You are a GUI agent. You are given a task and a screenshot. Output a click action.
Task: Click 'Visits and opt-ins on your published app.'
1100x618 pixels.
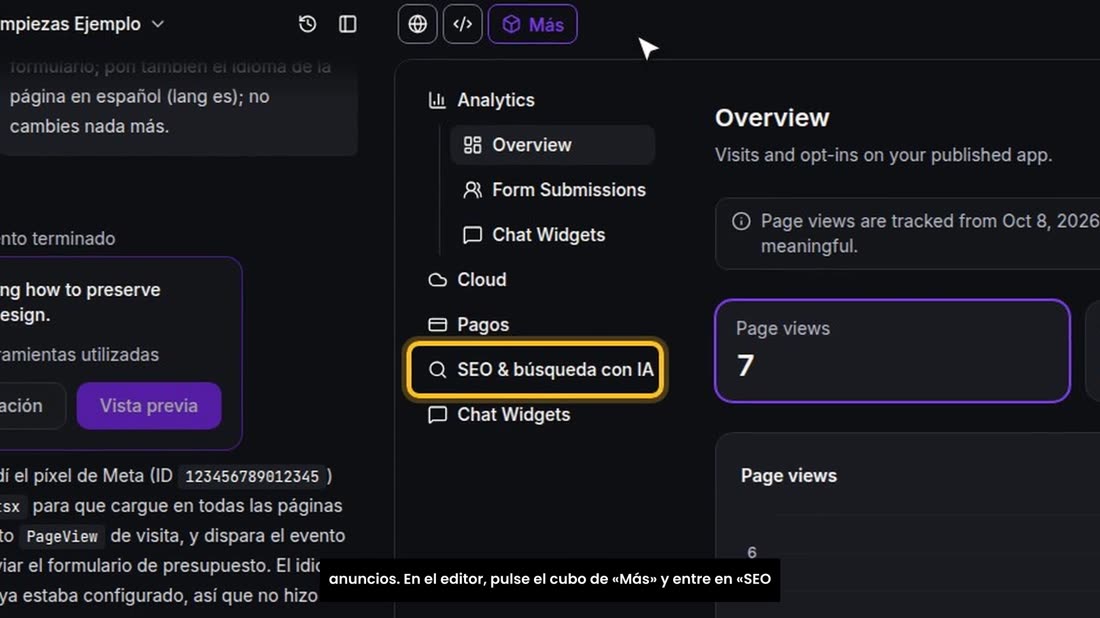(x=883, y=155)
